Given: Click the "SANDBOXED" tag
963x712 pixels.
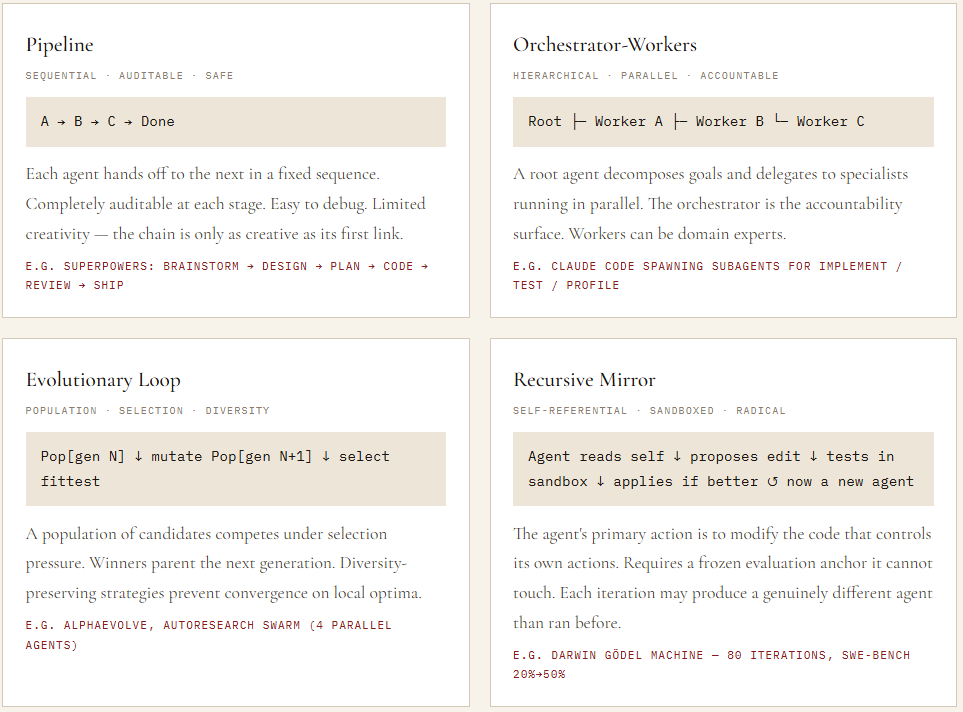Looking at the screenshot, I should (x=682, y=410).
